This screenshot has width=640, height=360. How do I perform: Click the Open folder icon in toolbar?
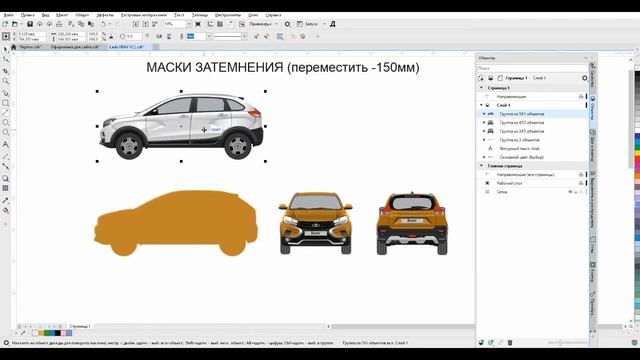[15, 24]
